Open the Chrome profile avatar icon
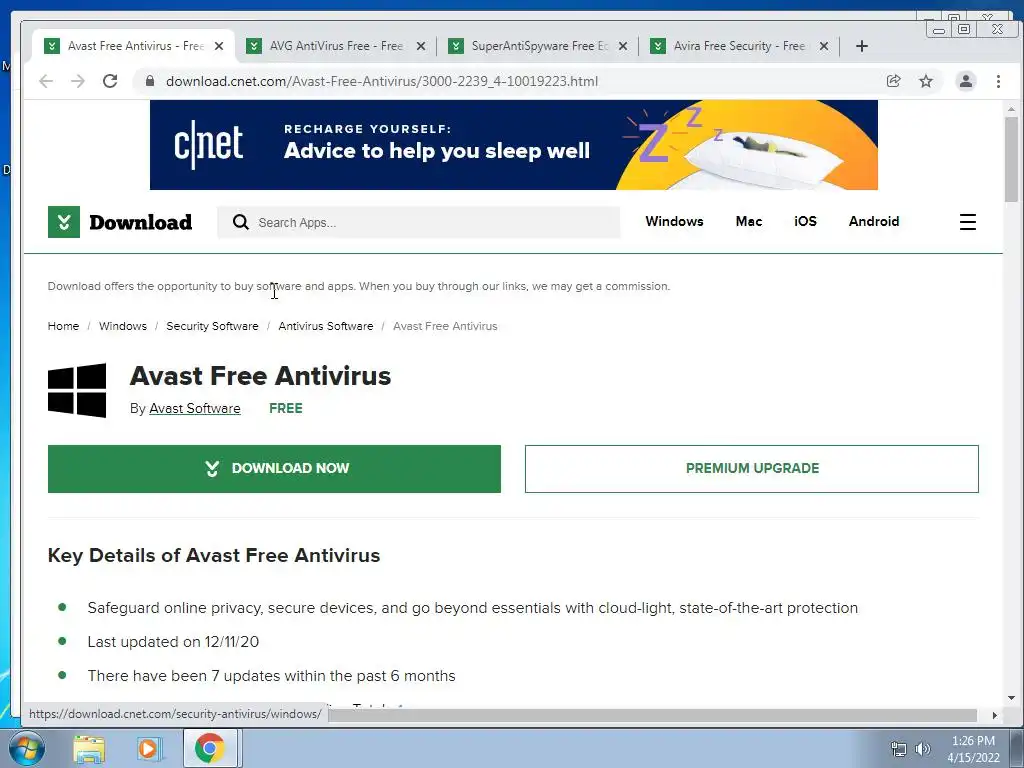The width and height of the screenshot is (1024, 768). pos(965,81)
